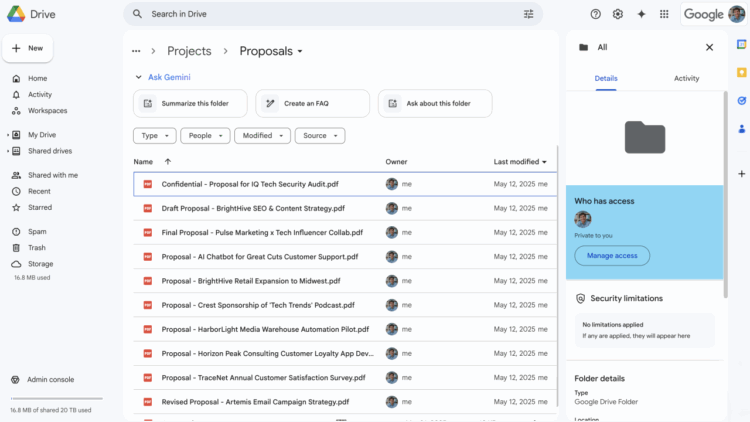
Task: Click PDF icon of Pulse Marketing proposal
Action: point(148,233)
